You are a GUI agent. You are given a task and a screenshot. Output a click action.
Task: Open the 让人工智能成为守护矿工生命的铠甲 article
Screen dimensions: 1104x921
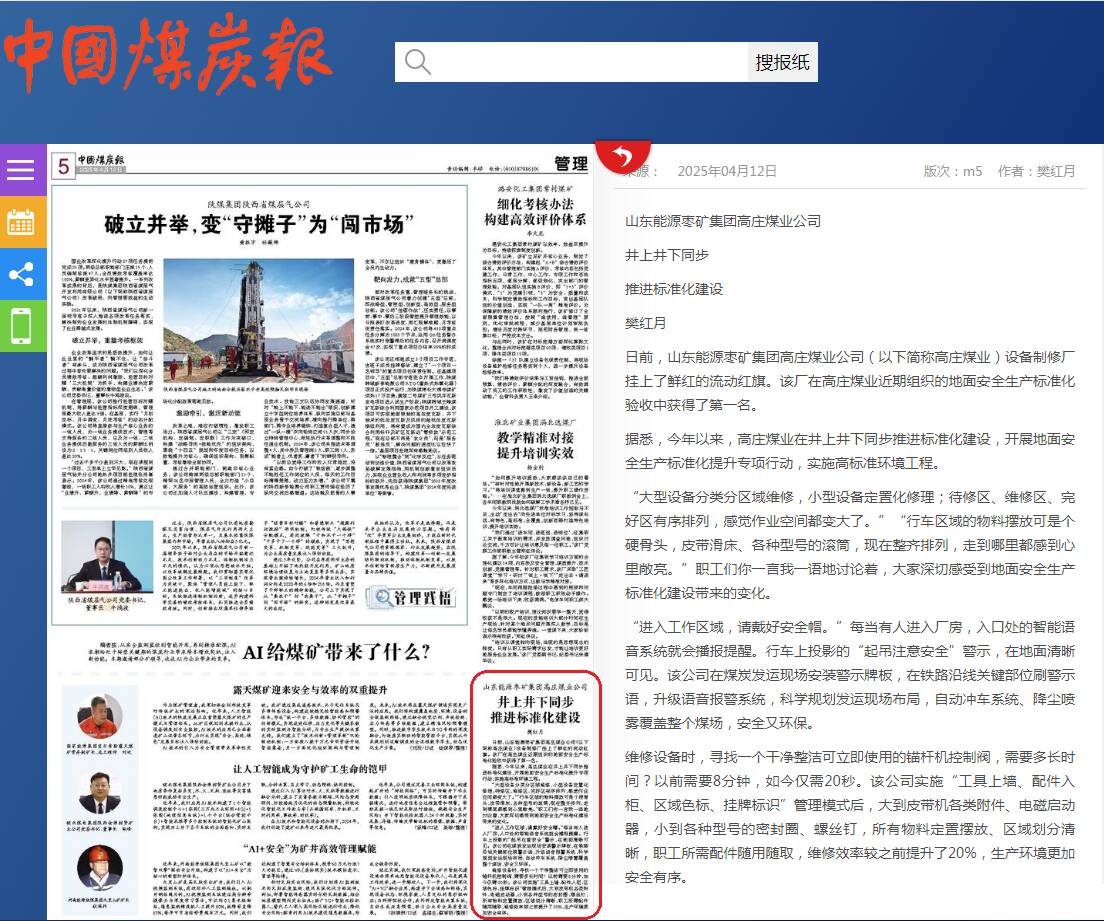pyautogui.click(x=310, y=768)
